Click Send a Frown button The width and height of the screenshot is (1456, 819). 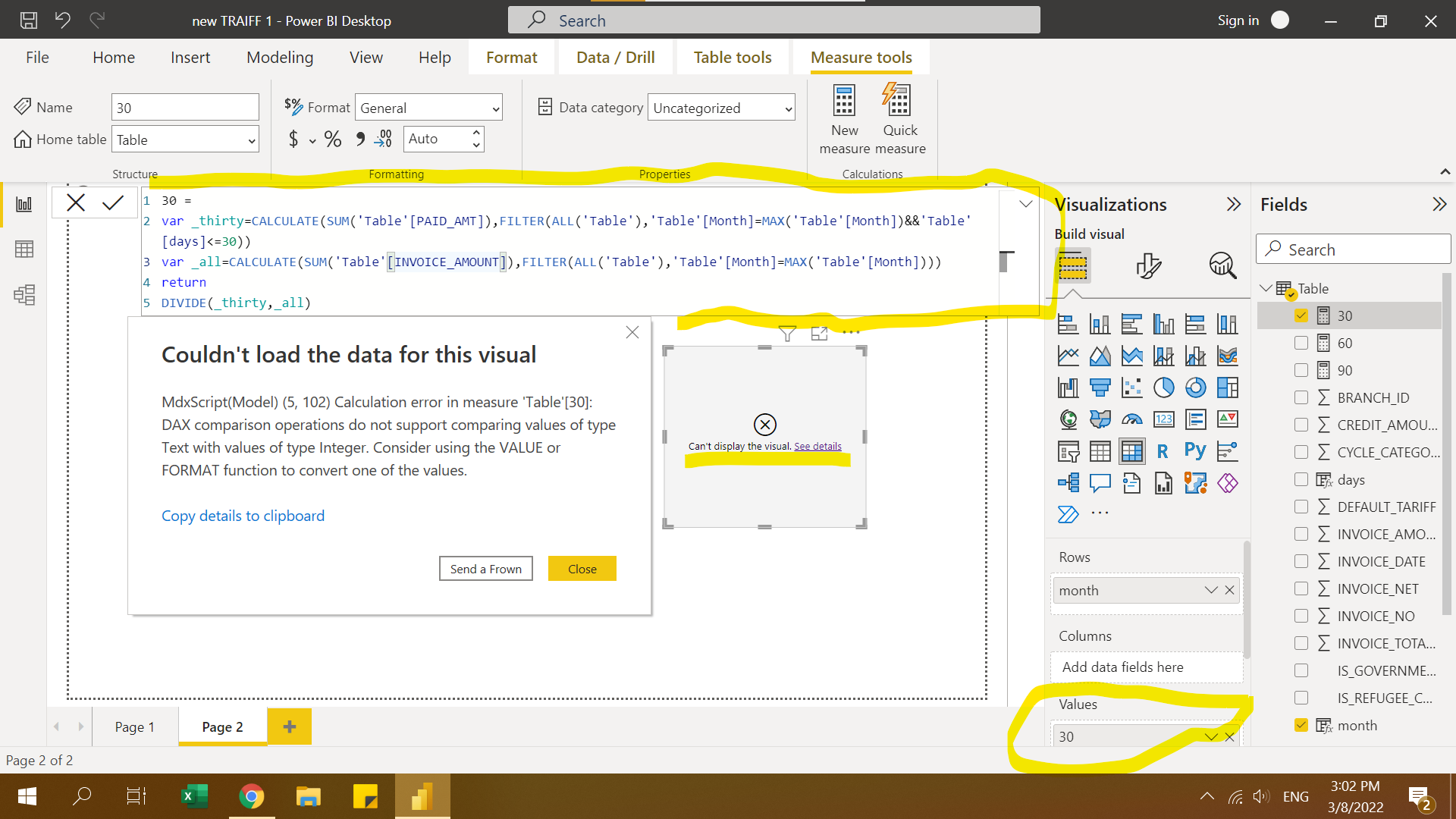pyautogui.click(x=486, y=569)
